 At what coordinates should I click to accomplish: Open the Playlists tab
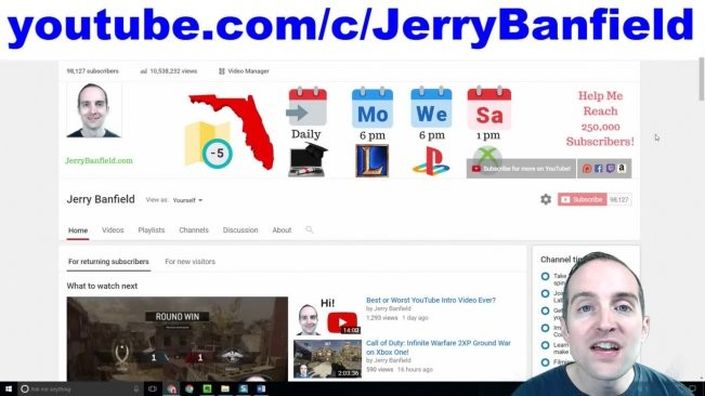pos(151,230)
